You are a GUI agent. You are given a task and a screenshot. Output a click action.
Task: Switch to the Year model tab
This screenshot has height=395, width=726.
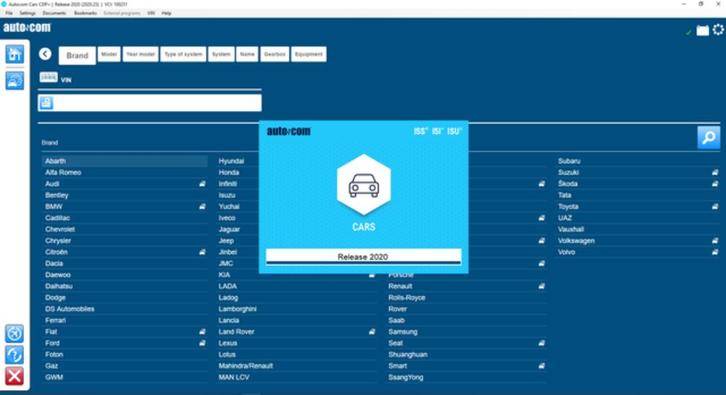(140, 54)
